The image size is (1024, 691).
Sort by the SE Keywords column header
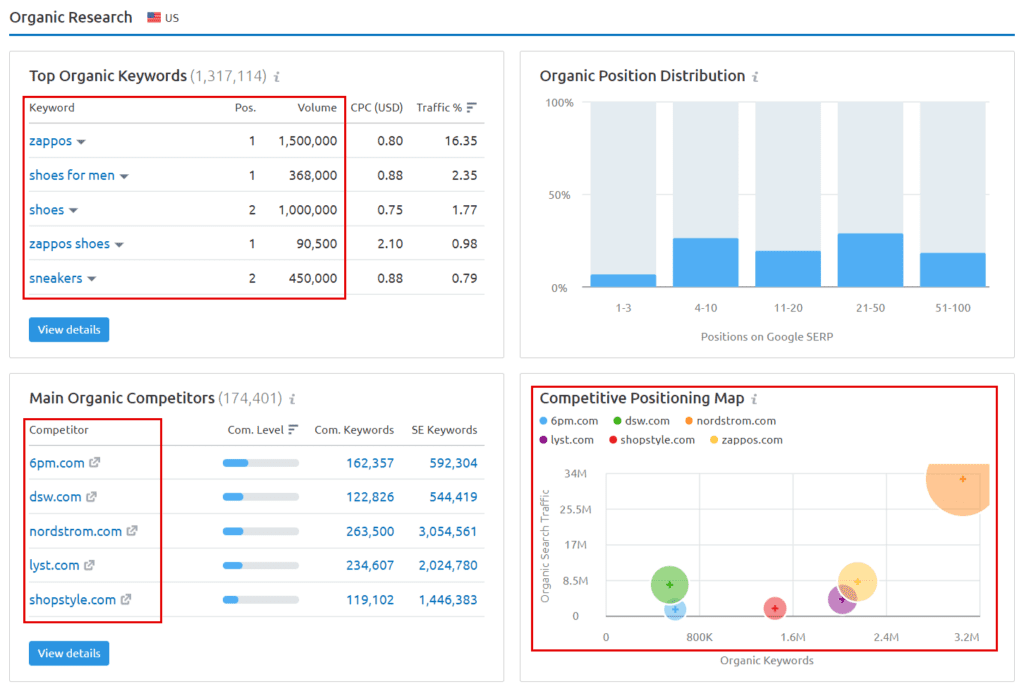(x=444, y=430)
